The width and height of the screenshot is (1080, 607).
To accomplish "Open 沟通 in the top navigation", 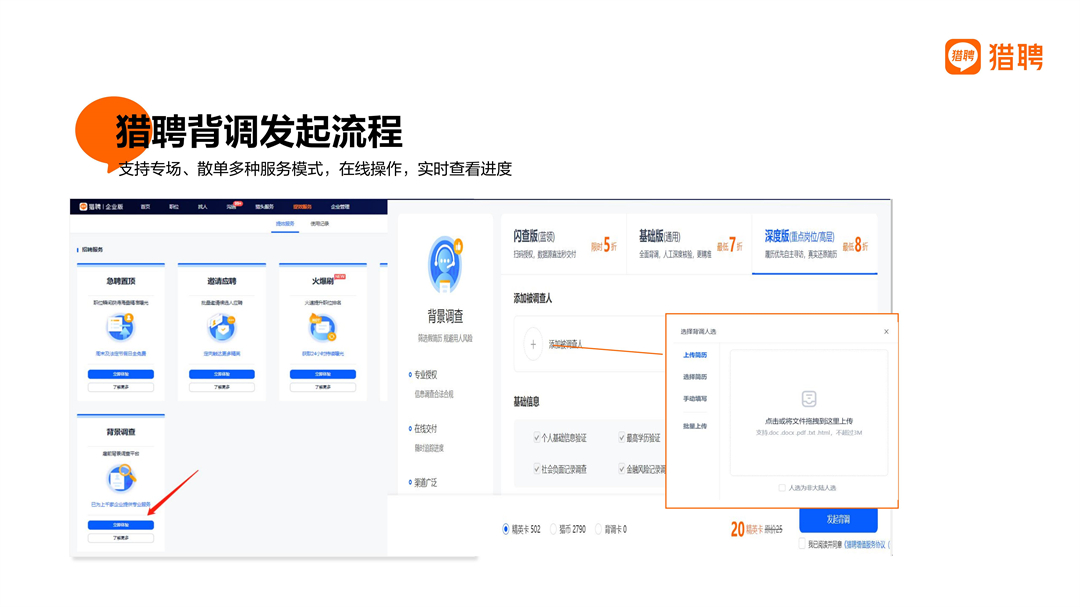I will pyautogui.click(x=231, y=207).
